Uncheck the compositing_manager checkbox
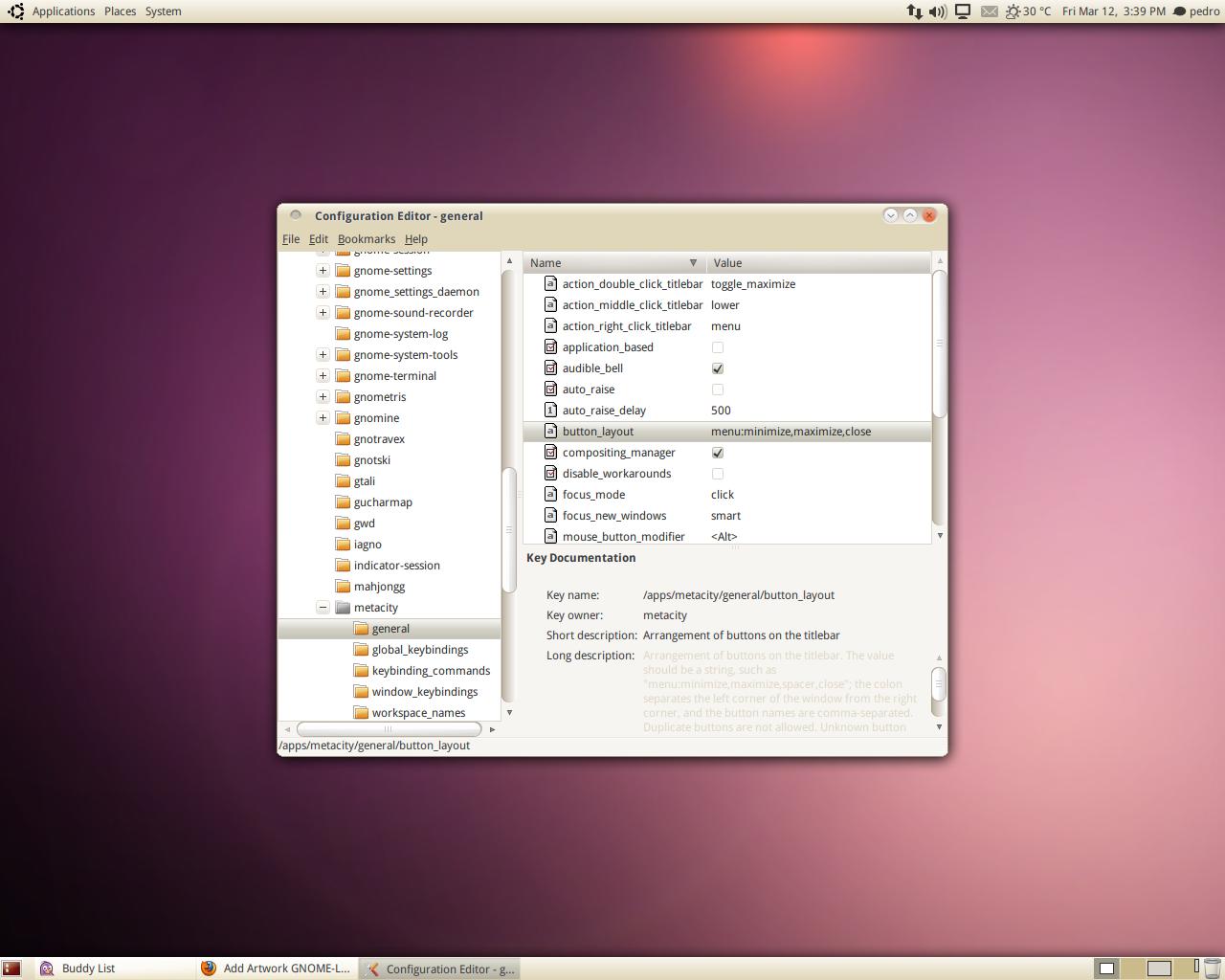This screenshot has height=980, width=1225. coord(718,453)
